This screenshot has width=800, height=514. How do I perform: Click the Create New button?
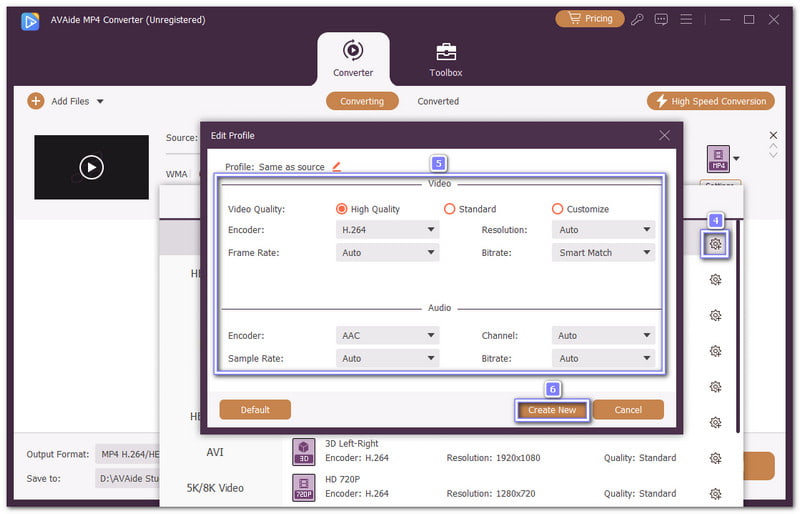(x=552, y=410)
